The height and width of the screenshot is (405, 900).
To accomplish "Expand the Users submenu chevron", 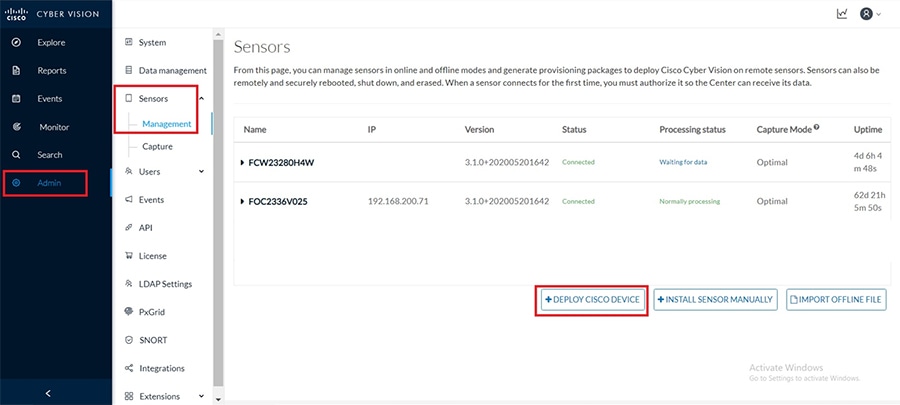I will (201, 172).
